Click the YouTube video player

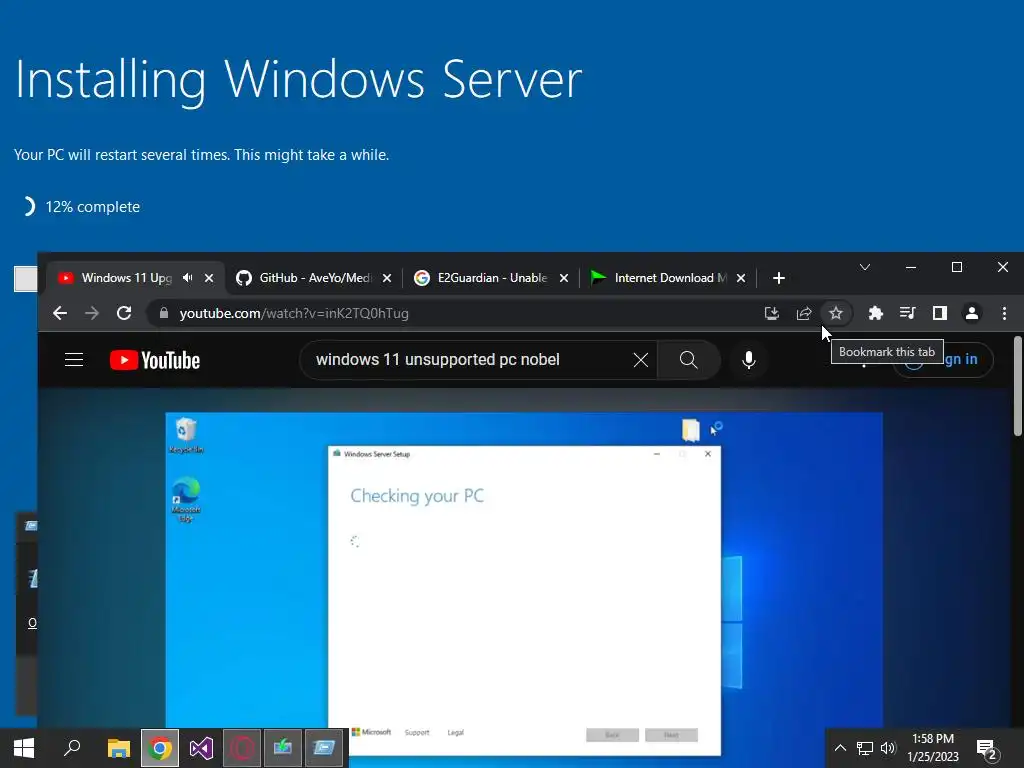tap(524, 581)
